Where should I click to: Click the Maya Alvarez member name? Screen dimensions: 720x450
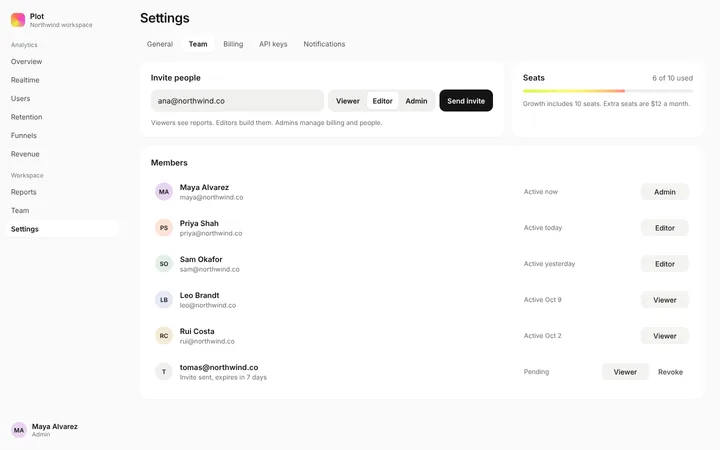click(x=204, y=187)
